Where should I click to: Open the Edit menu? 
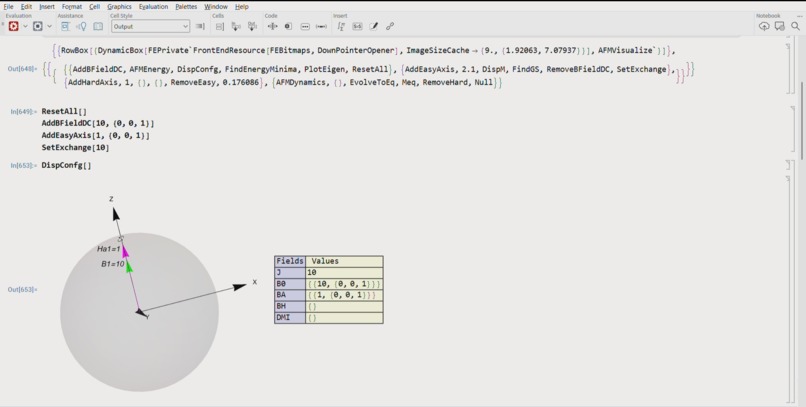click(x=26, y=7)
